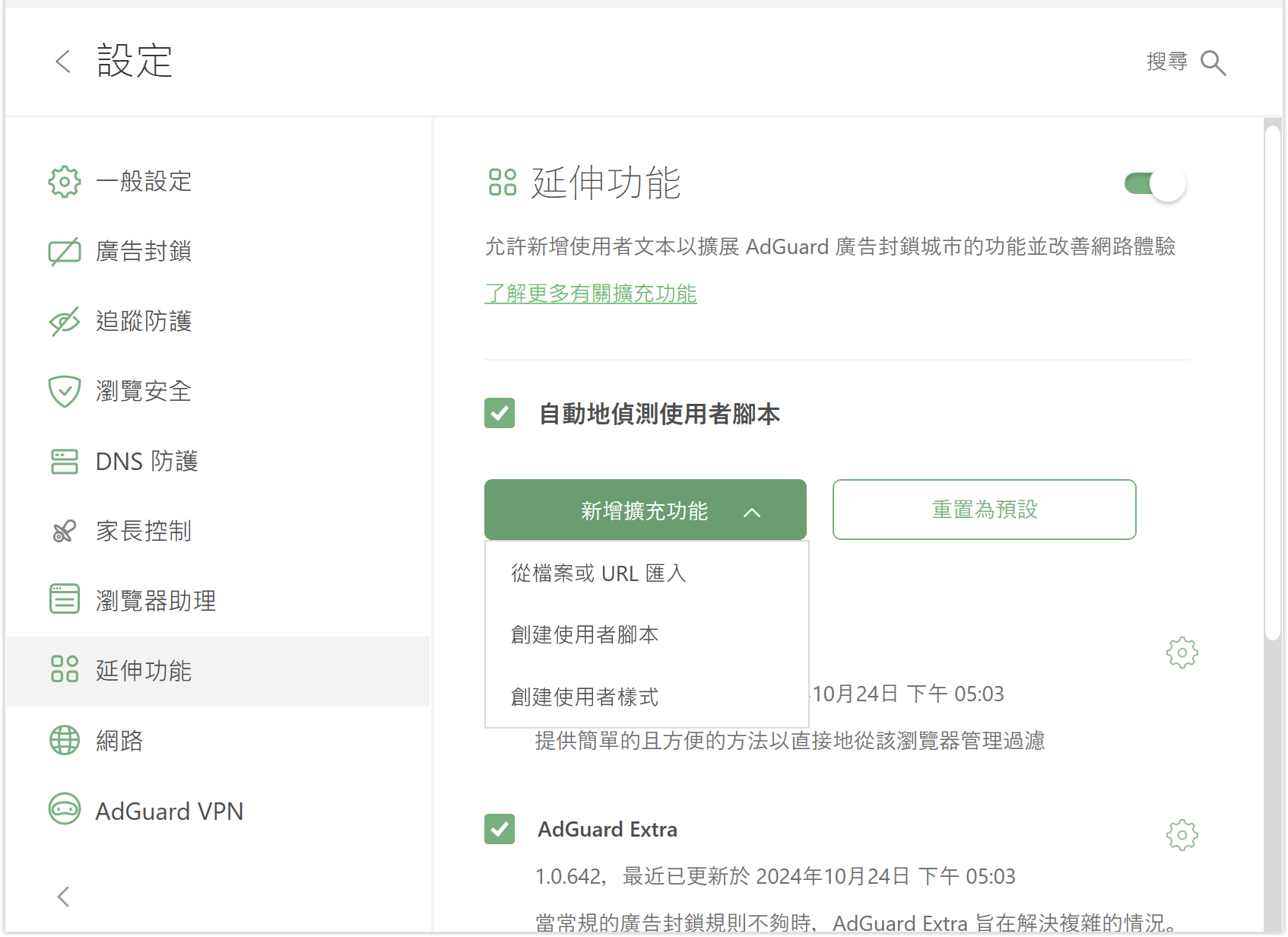Click the 瀏覽安全 shield icon
1288x937 pixels.
click(x=65, y=392)
